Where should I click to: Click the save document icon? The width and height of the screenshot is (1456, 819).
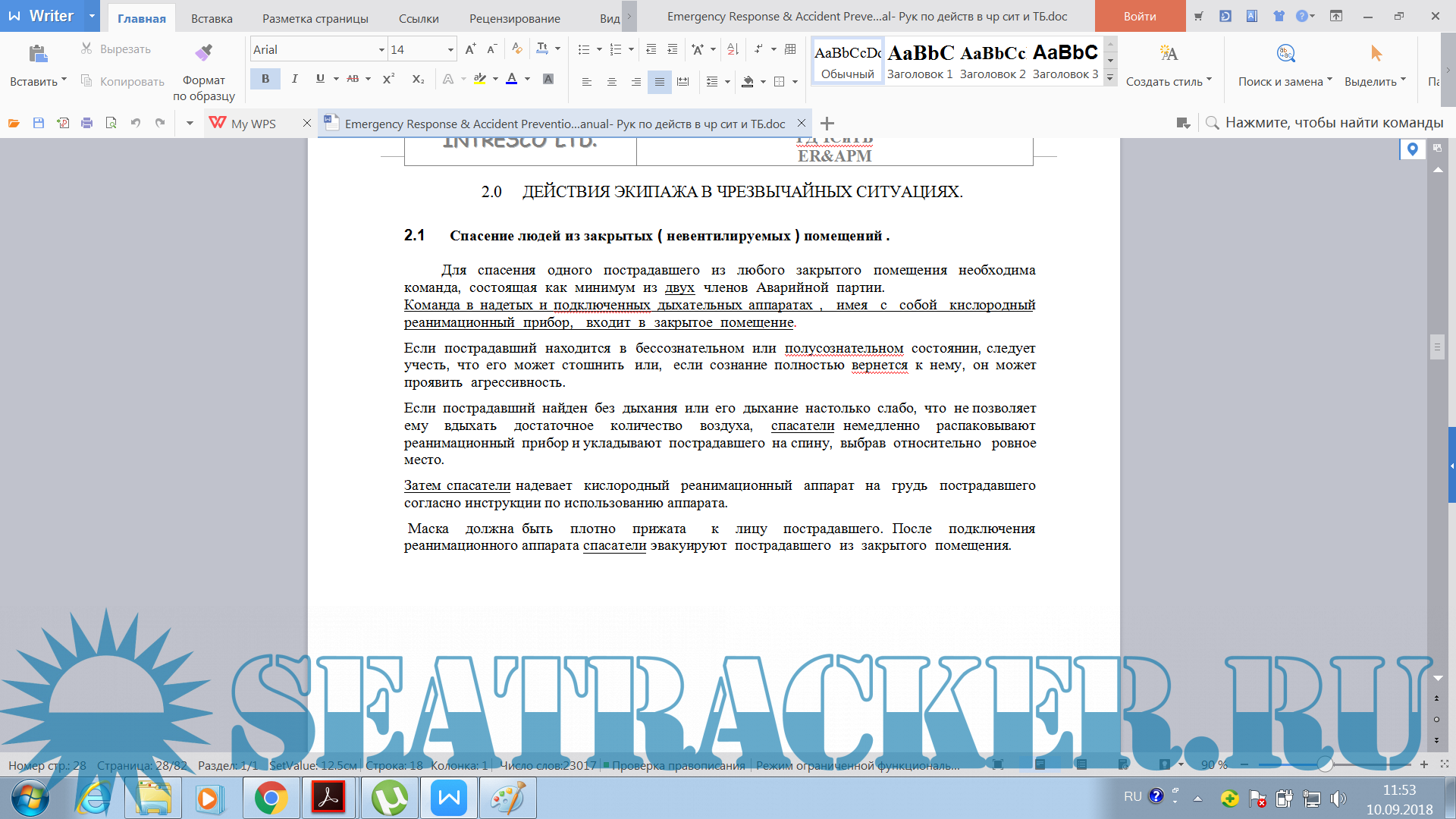click(x=38, y=123)
